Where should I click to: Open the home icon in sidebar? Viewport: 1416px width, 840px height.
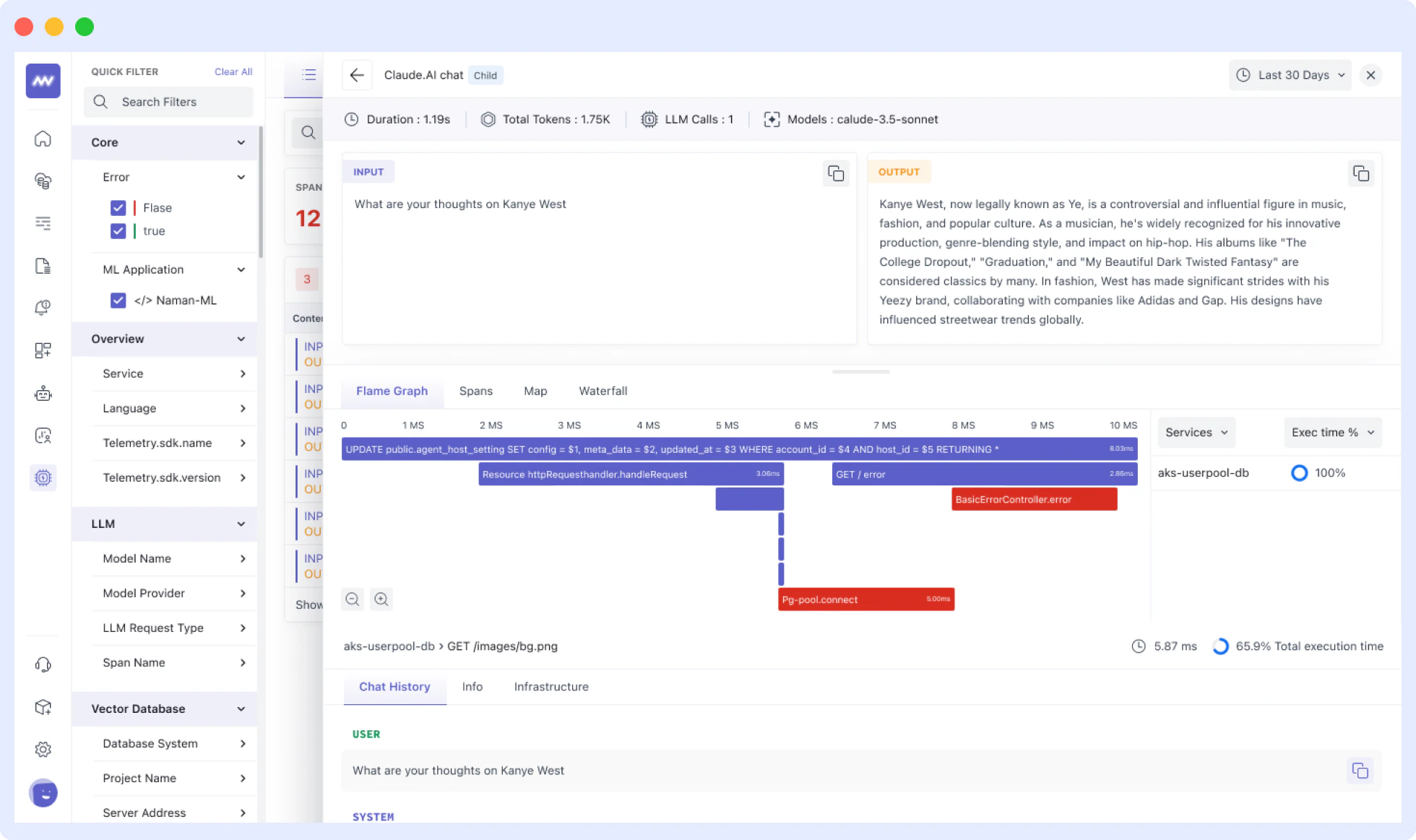point(43,139)
